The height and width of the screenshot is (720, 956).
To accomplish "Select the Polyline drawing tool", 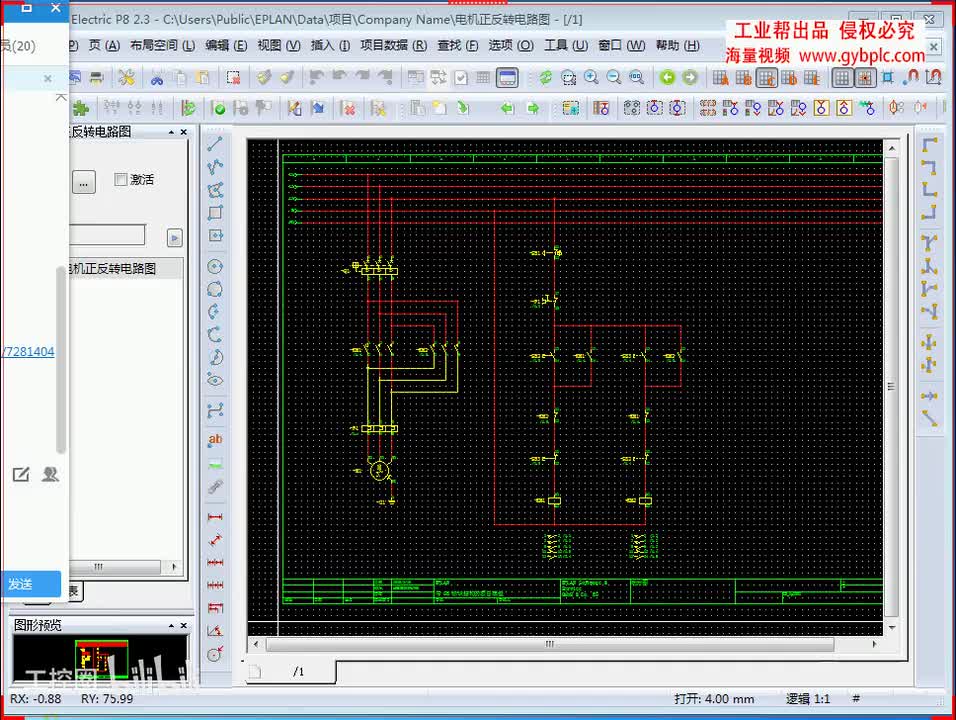I will [x=215, y=167].
